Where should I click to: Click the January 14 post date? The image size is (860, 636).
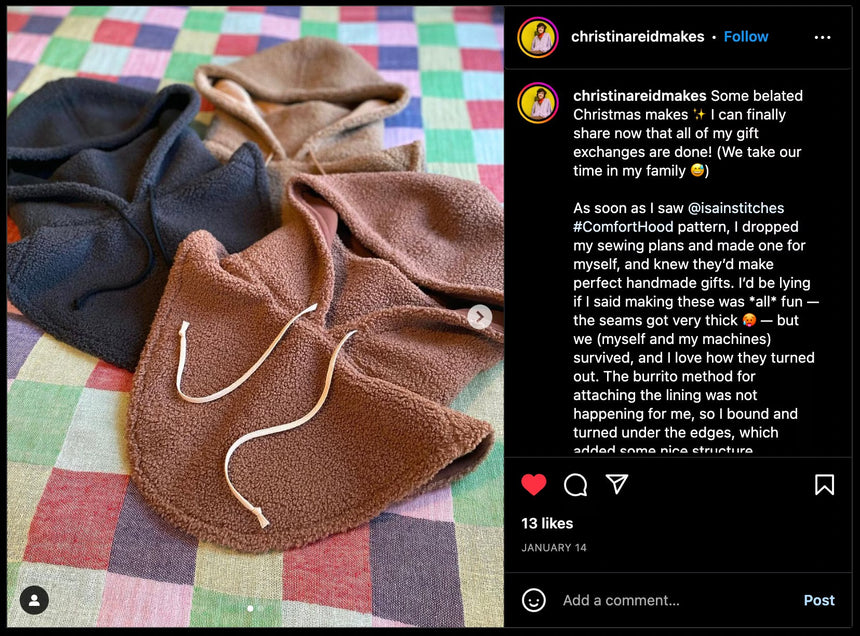click(553, 548)
